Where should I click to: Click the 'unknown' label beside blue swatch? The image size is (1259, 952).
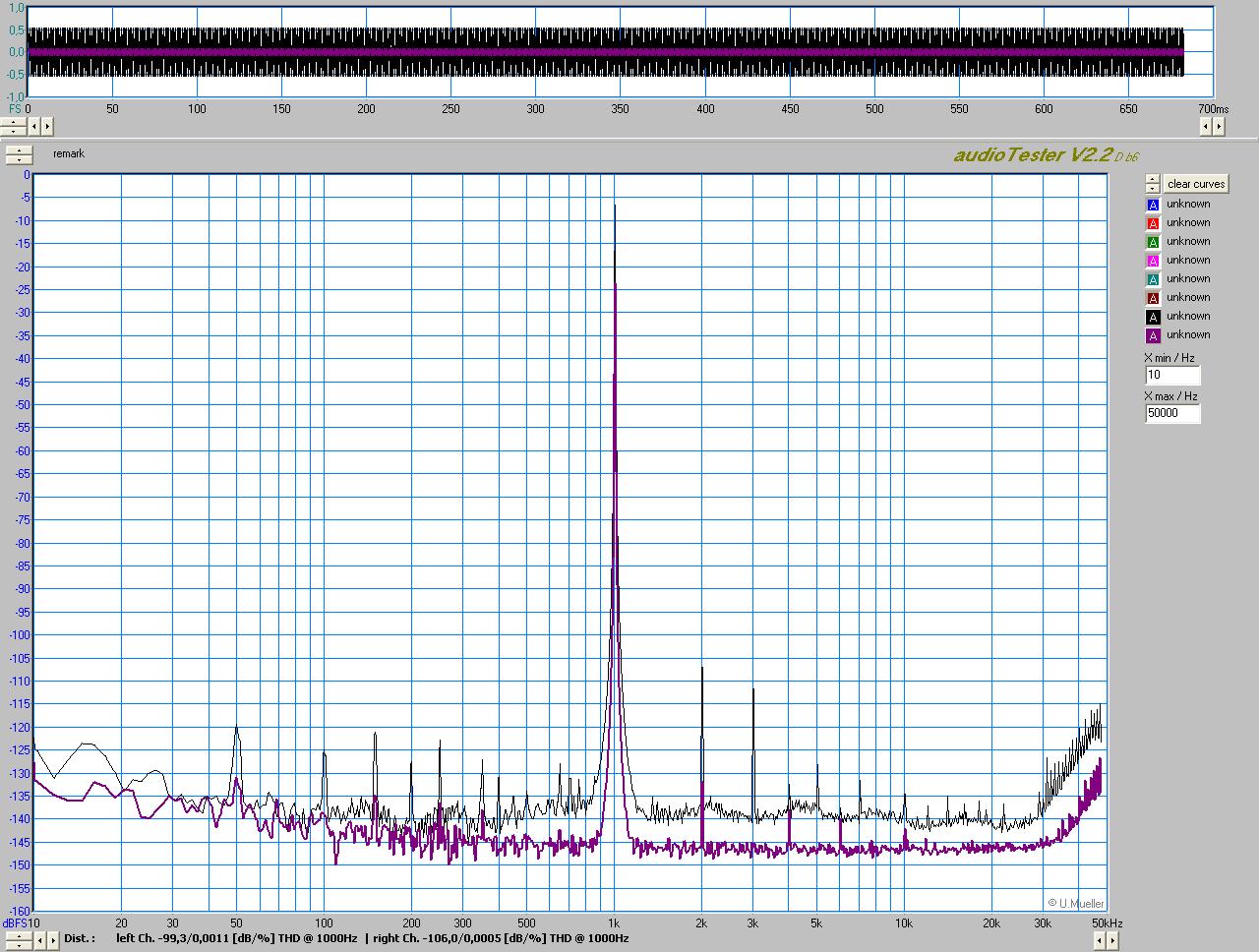[x=1188, y=205]
